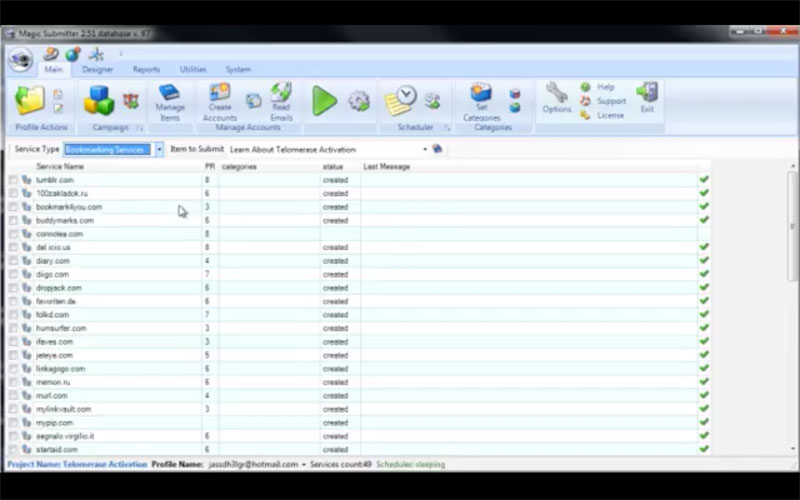Click the Support button
The width and height of the screenshot is (800, 500).
pyautogui.click(x=603, y=101)
